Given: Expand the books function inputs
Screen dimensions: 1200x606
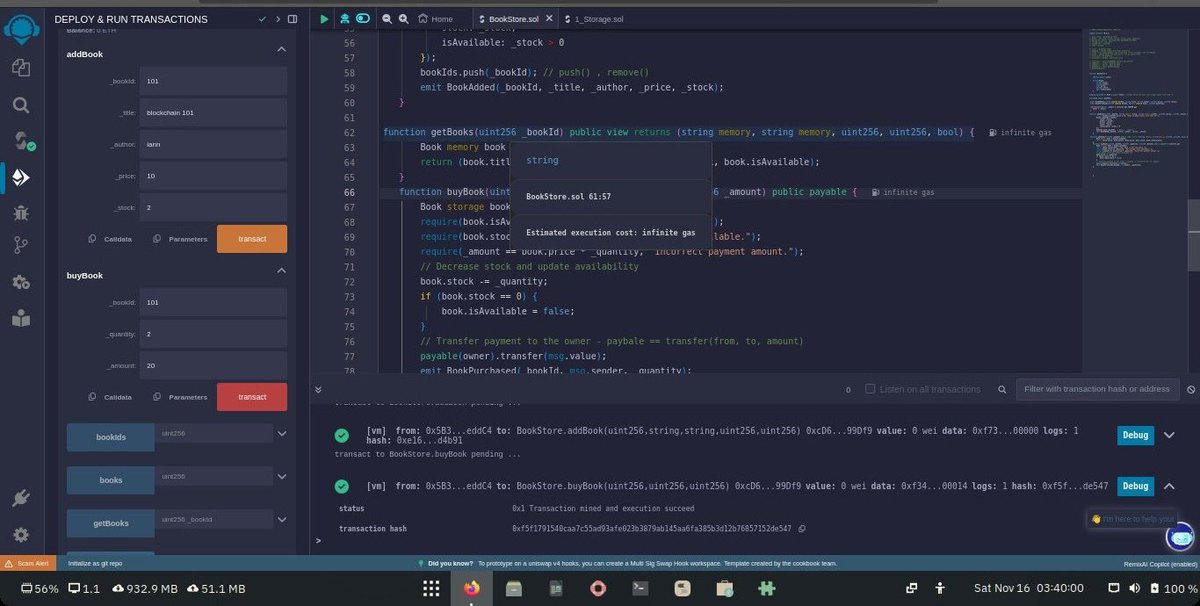Looking at the screenshot, I should (x=281, y=477).
